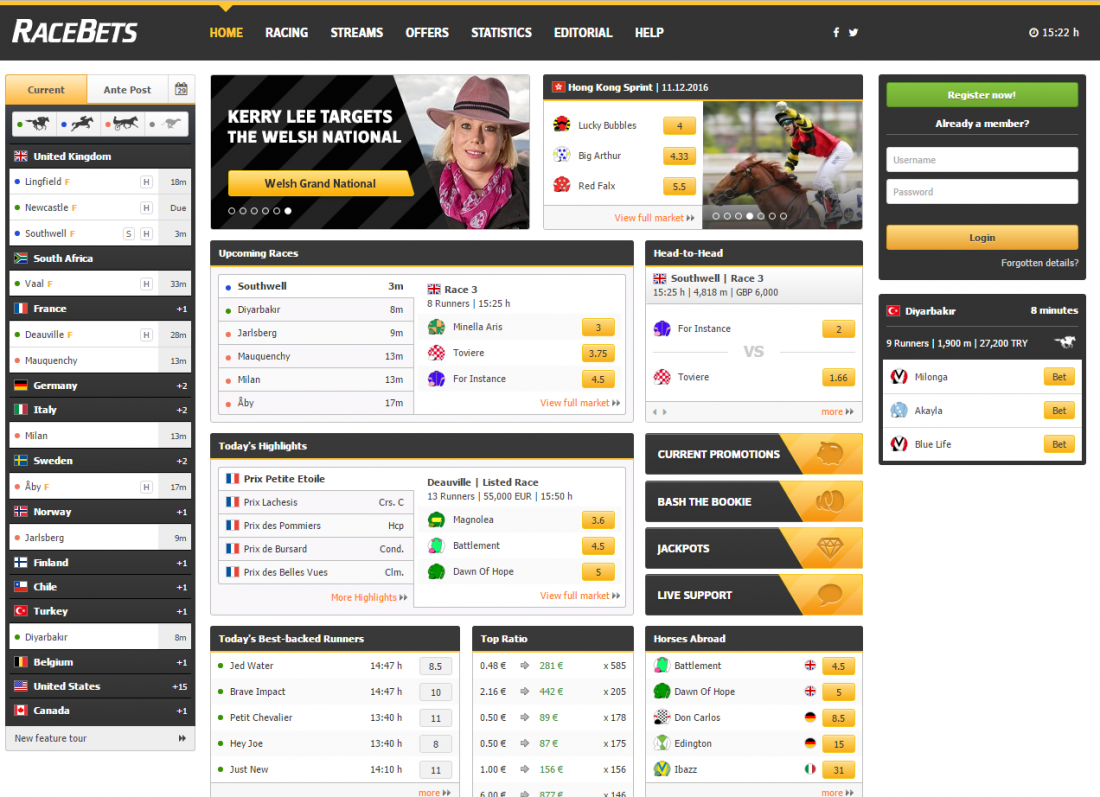Click the Don Carlos silks icon
This screenshot has width=1100, height=797.
[x=662, y=717]
